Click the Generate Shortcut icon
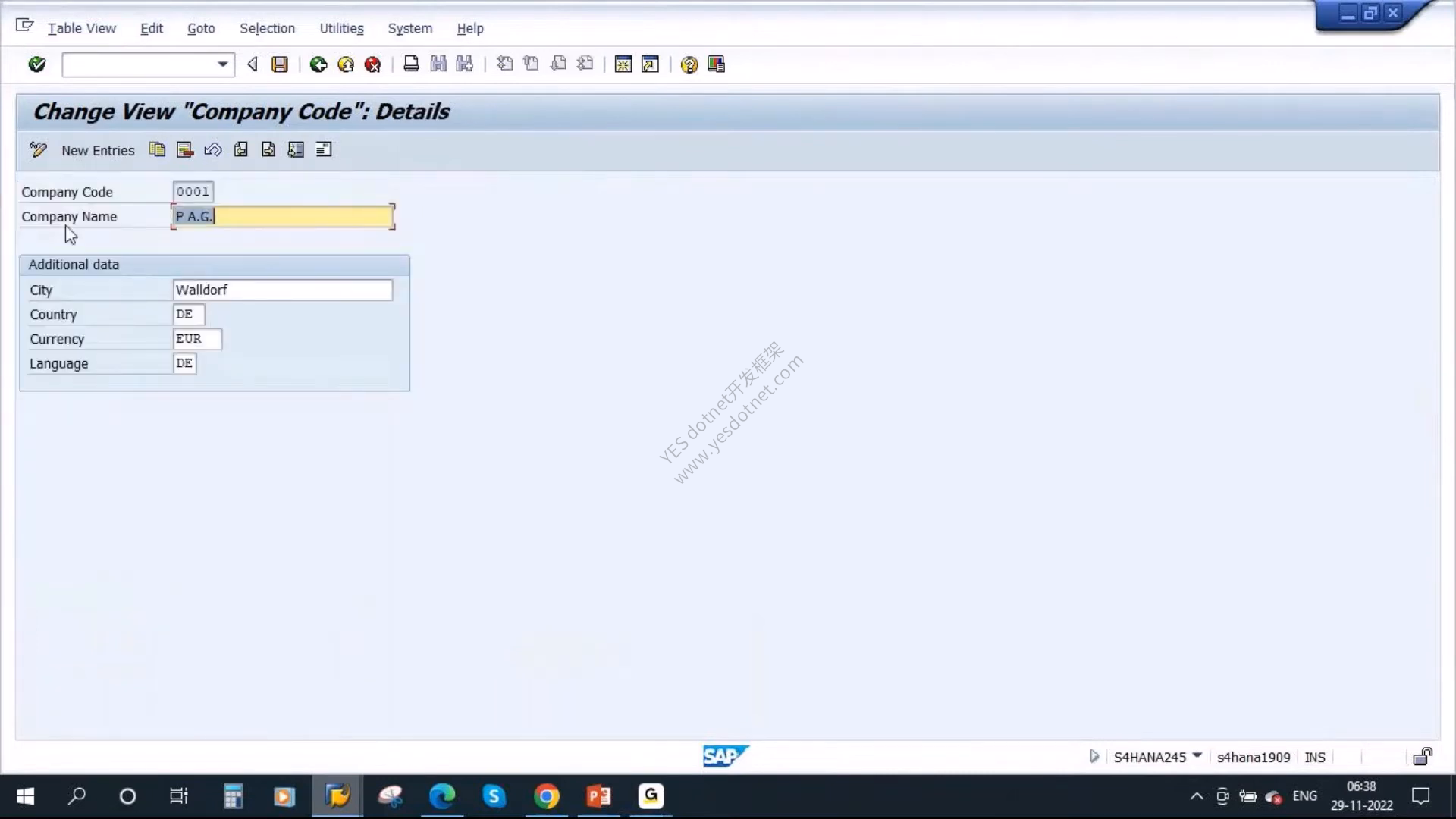The width and height of the screenshot is (1456, 819). [650, 64]
